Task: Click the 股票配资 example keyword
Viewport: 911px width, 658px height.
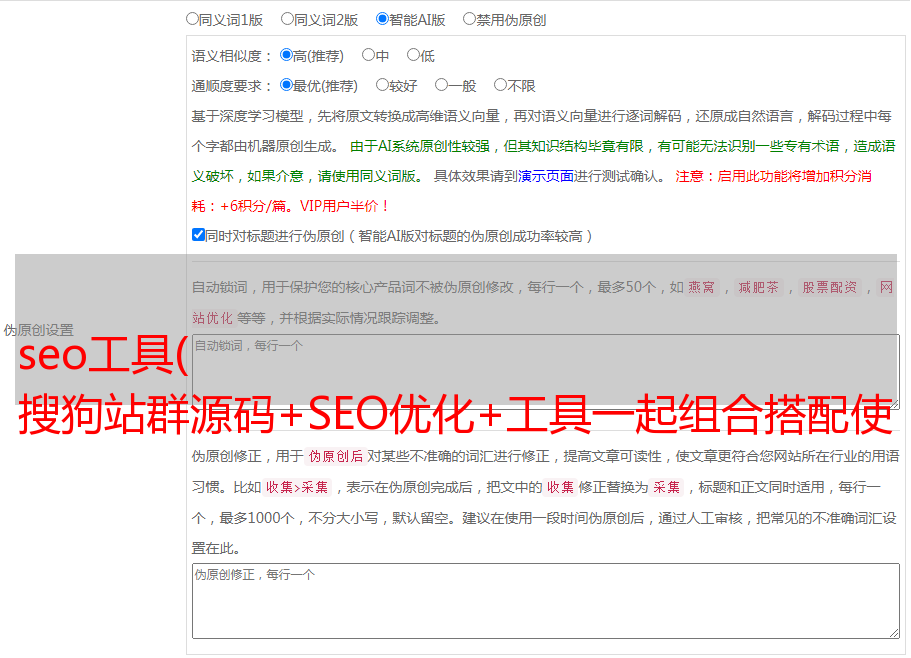Action: tap(830, 287)
